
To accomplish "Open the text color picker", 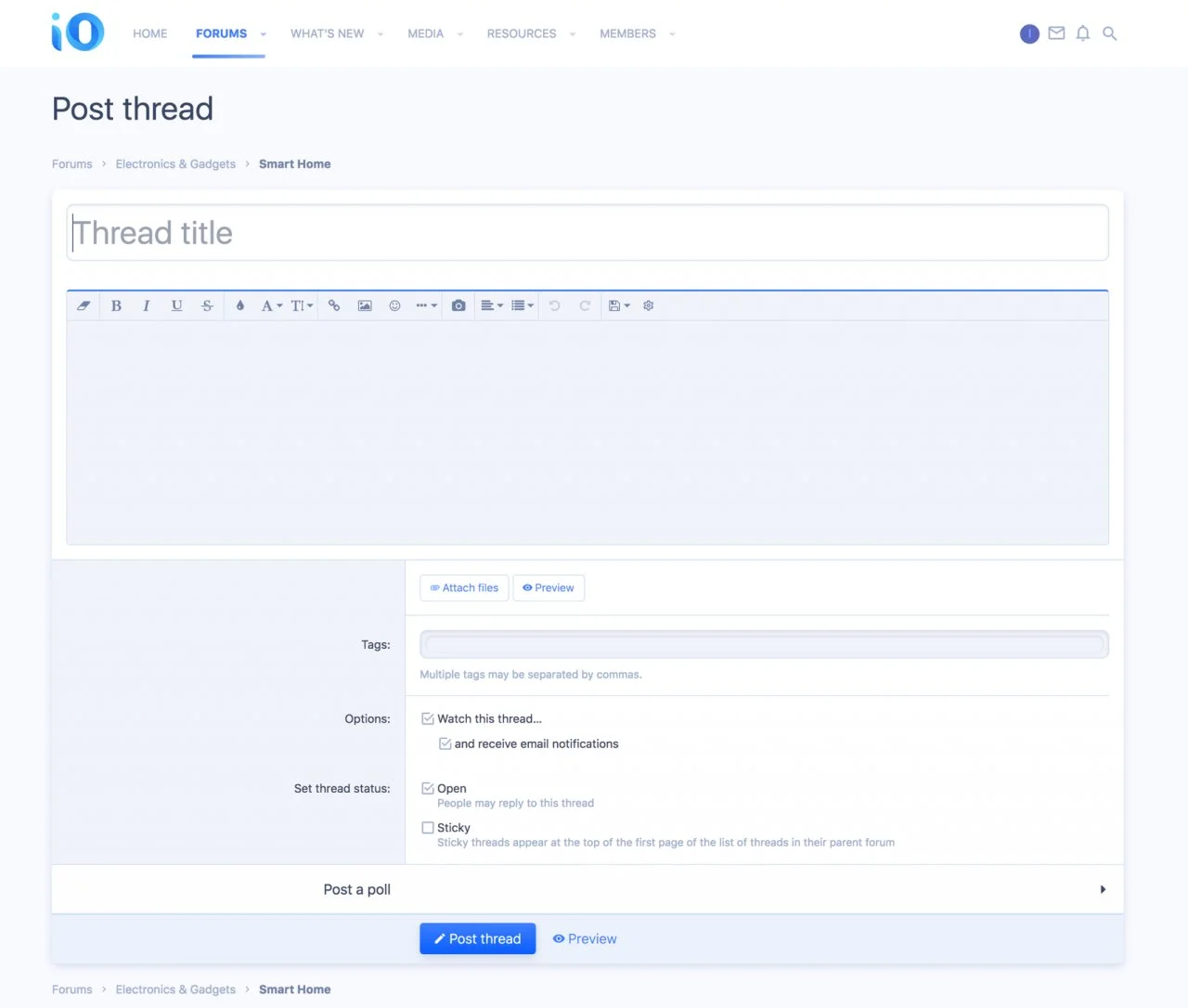I will click(239, 305).
